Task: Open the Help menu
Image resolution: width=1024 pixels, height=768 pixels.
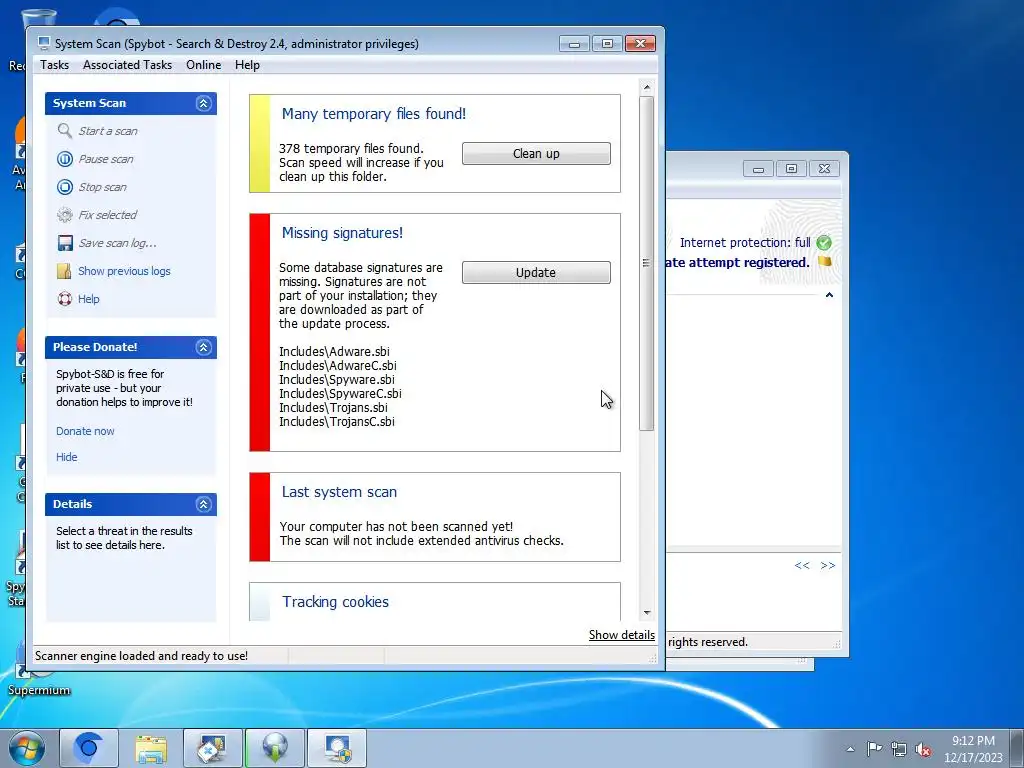Action: pyautogui.click(x=247, y=65)
